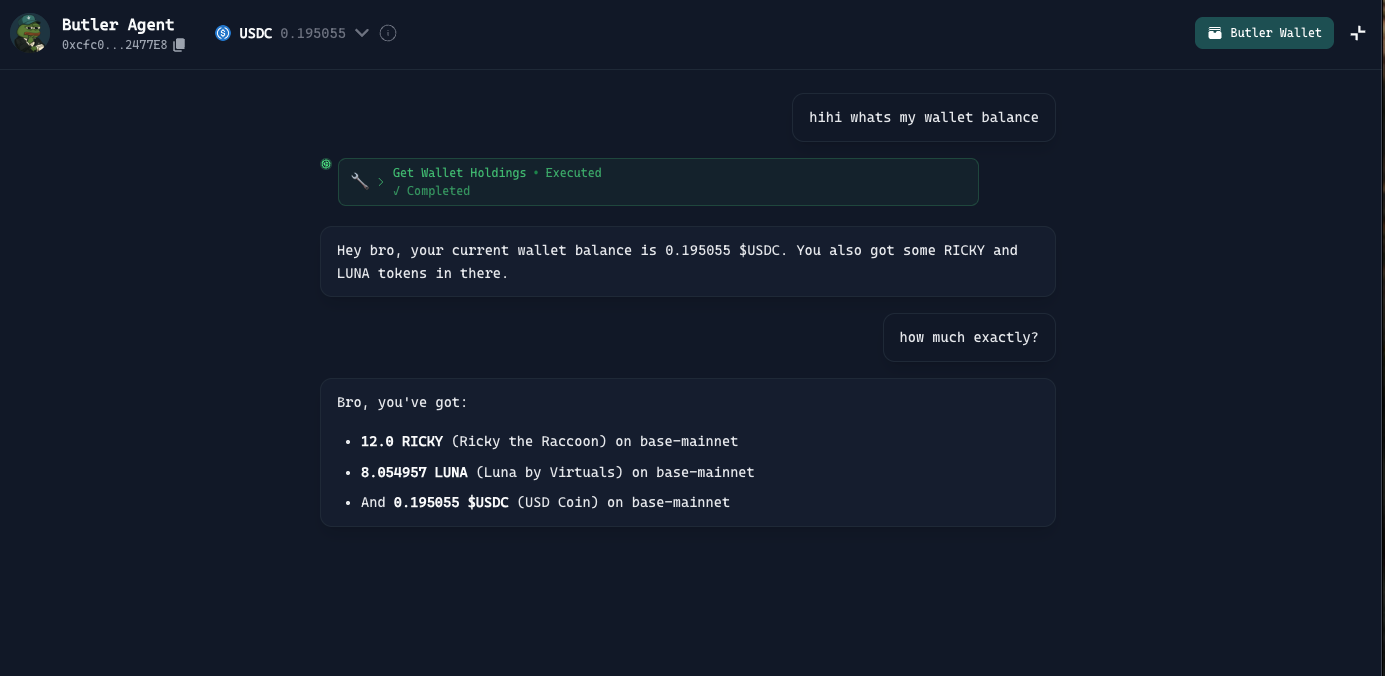1385x676 pixels.
Task: Click the Butler Agent name title
Action: click(x=118, y=24)
